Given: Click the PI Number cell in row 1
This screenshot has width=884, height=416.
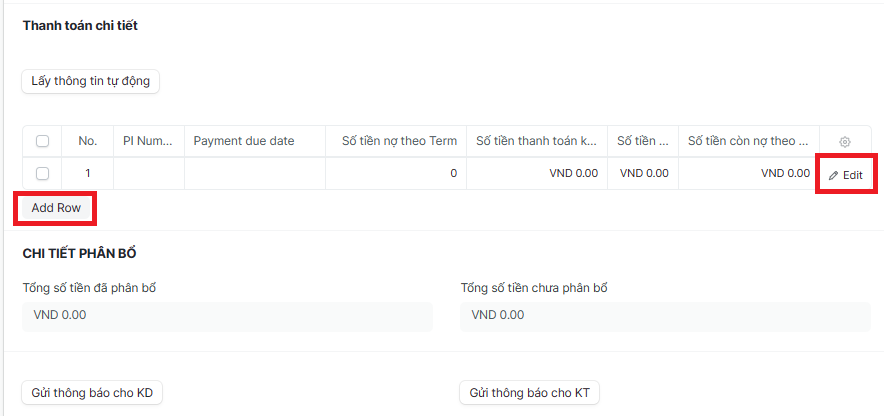Looking at the screenshot, I should pyautogui.click(x=148, y=174).
